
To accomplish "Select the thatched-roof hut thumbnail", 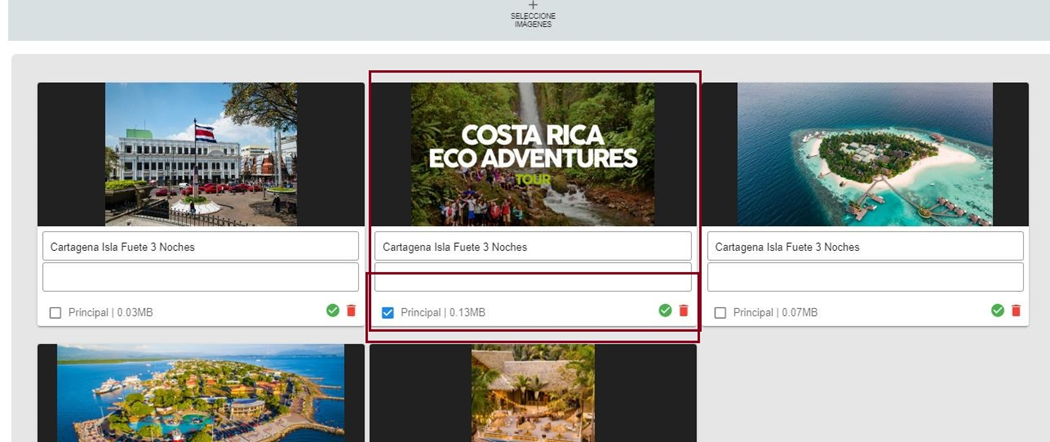I will pyautogui.click(x=532, y=392).
